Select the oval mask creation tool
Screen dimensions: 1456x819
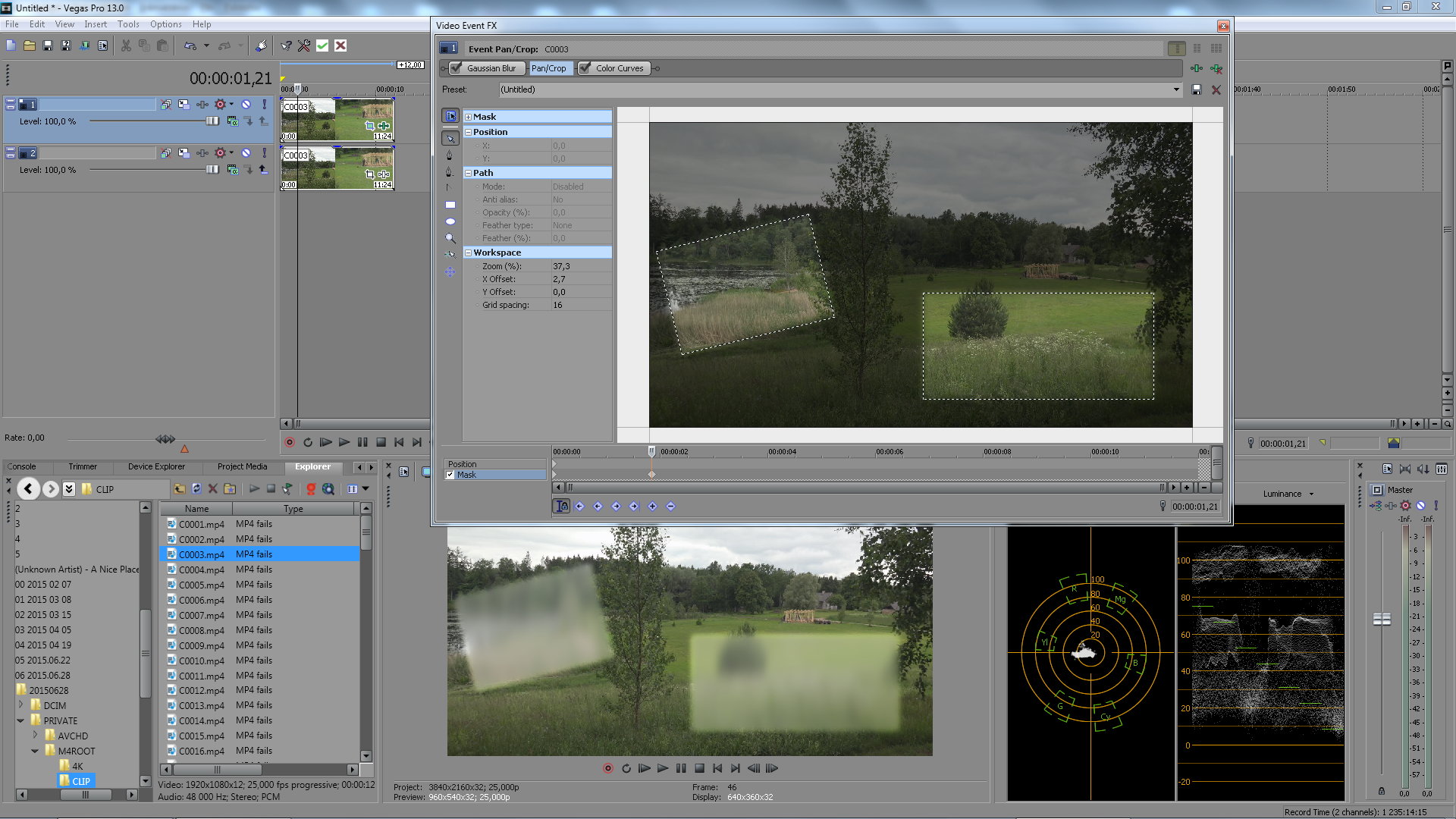450,221
